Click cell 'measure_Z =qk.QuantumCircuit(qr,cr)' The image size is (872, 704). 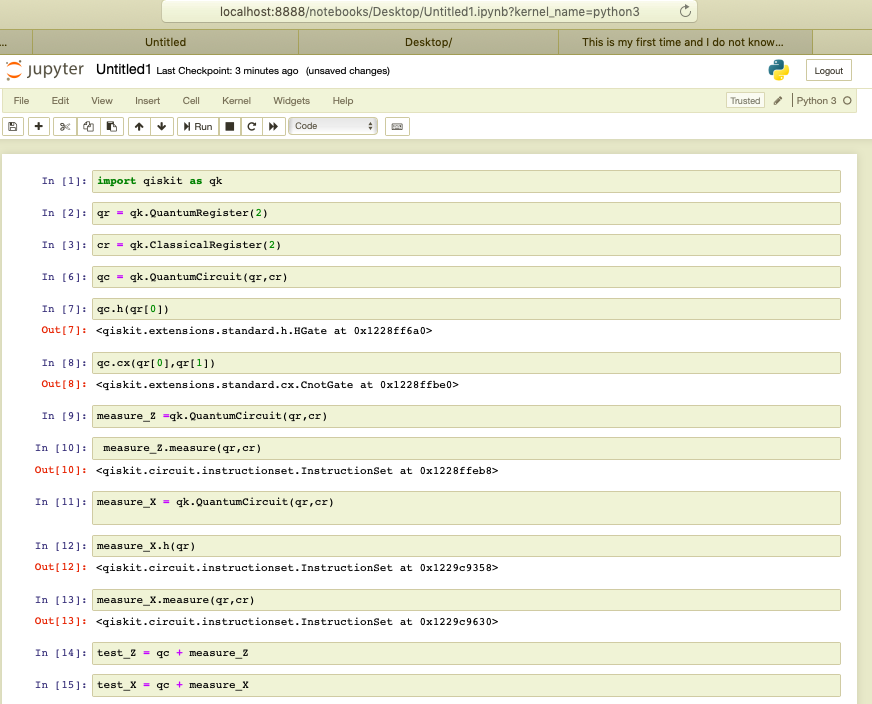click(x=466, y=417)
